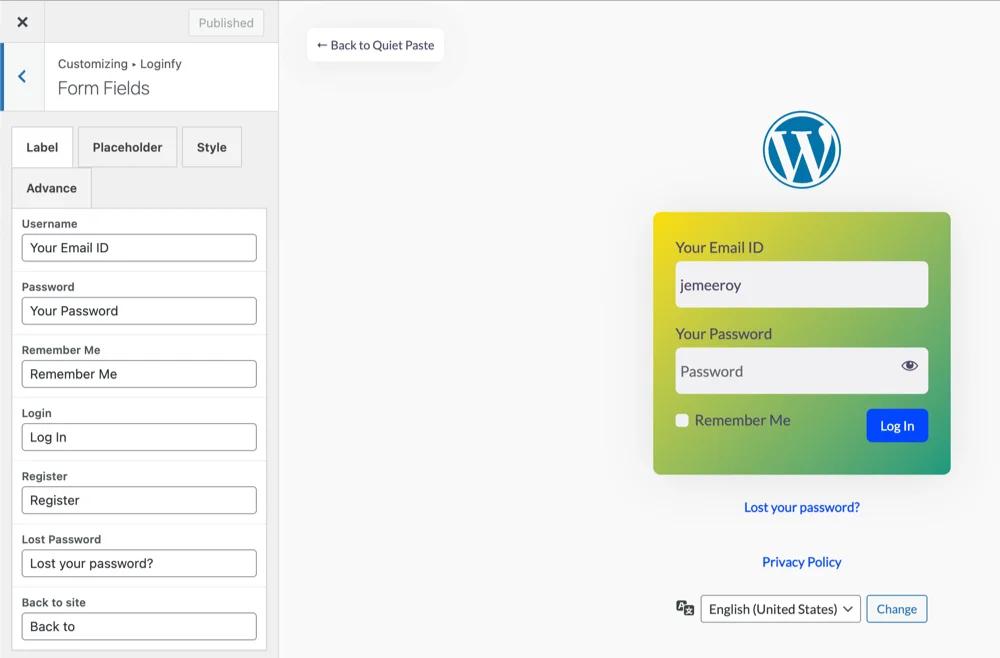
Task: Edit the Login label field containing Log In
Action: pyautogui.click(x=139, y=437)
